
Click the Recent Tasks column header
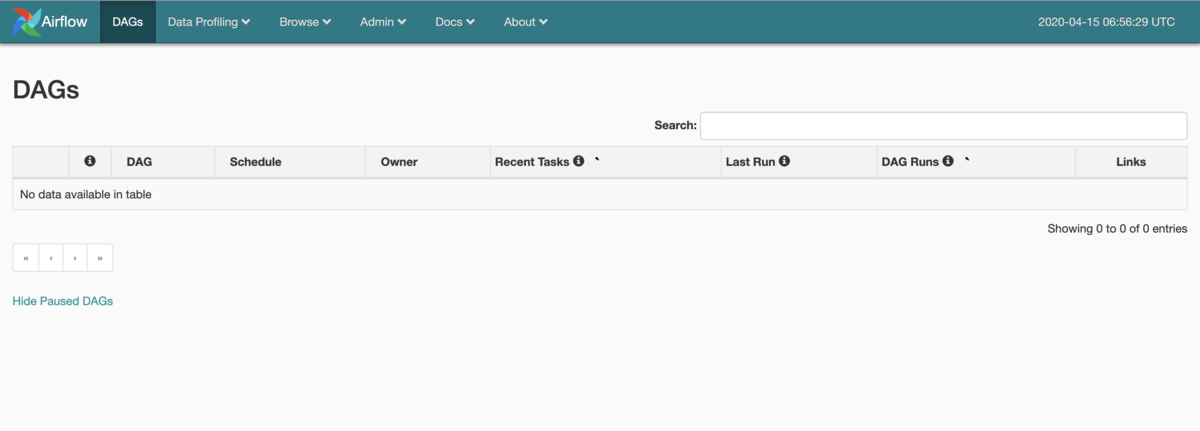pos(606,162)
